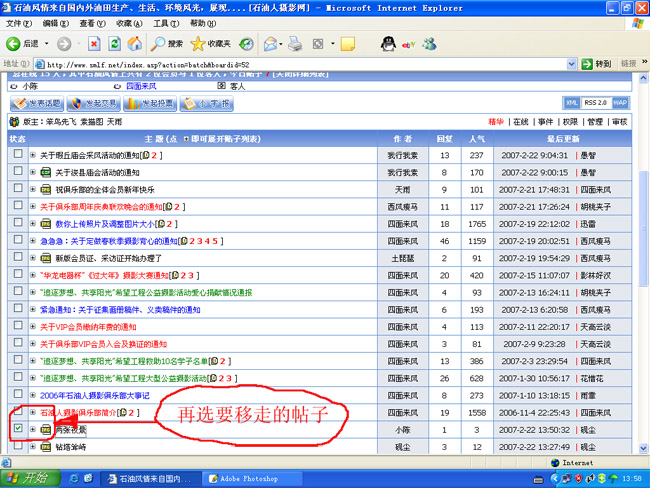Open History toolbar icon
This screenshot has height=488, width=650.
(246, 44)
